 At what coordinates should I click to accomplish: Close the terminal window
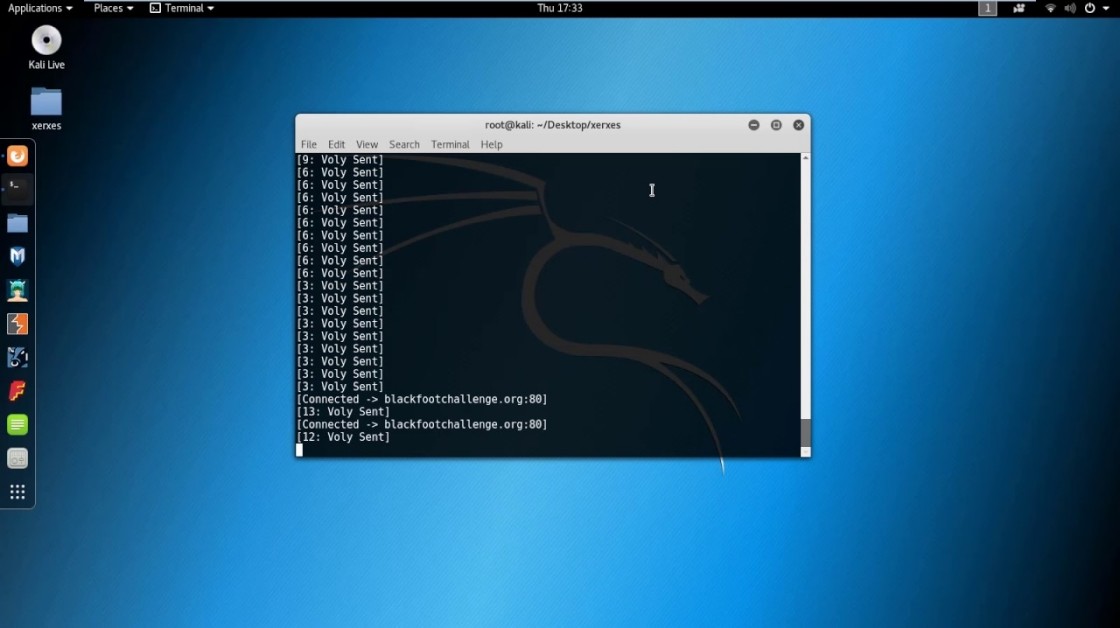point(799,125)
